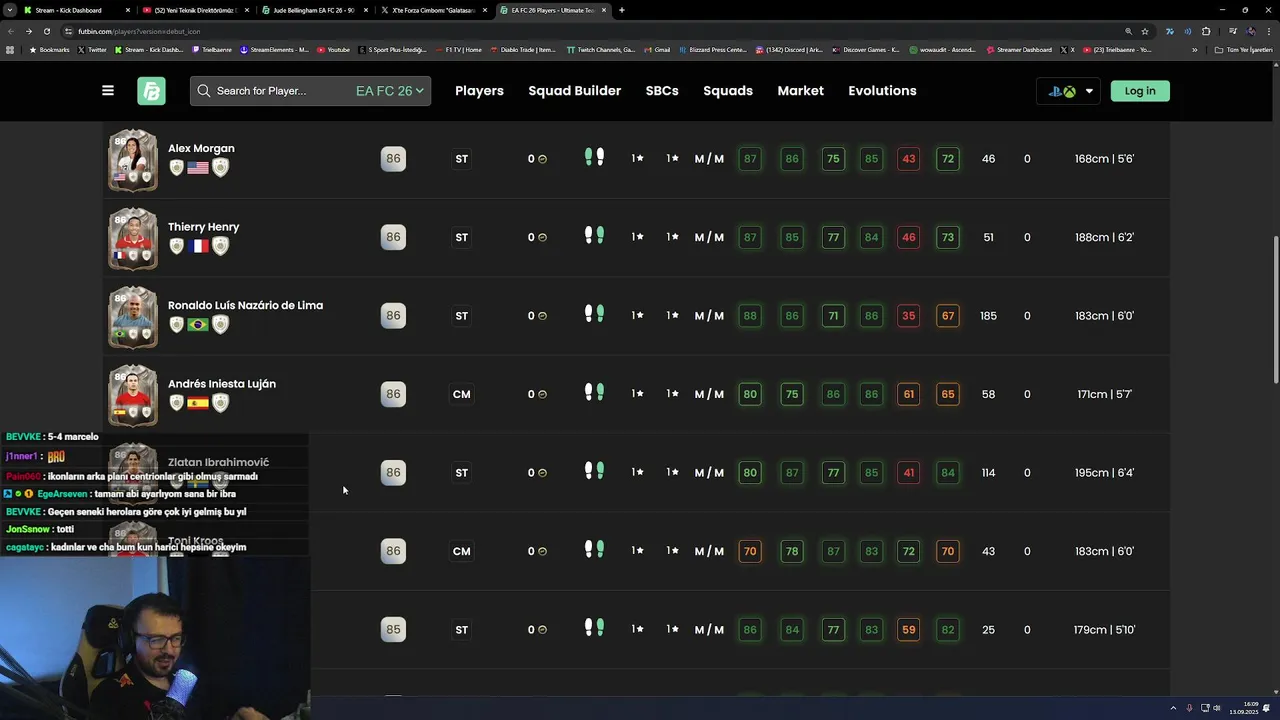Screen dimensions: 1280x720
Task: Click the Brazil flag under Ronaldo
Action: point(198,325)
